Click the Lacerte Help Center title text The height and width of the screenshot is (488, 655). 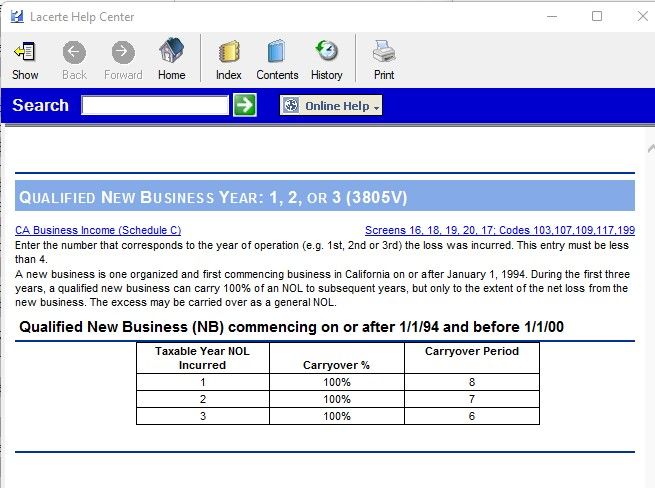(x=82, y=17)
